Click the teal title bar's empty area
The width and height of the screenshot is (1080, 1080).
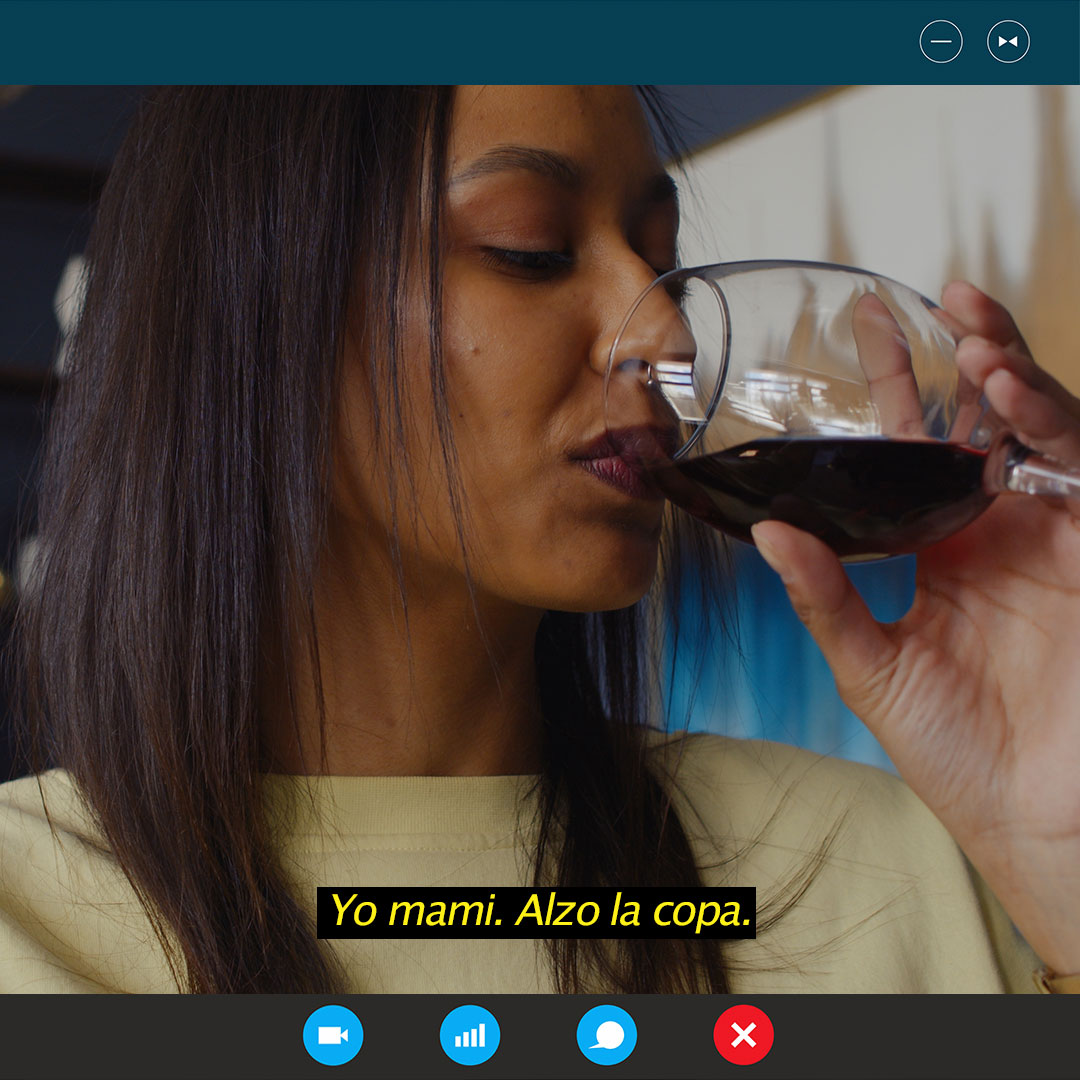pos(450,42)
